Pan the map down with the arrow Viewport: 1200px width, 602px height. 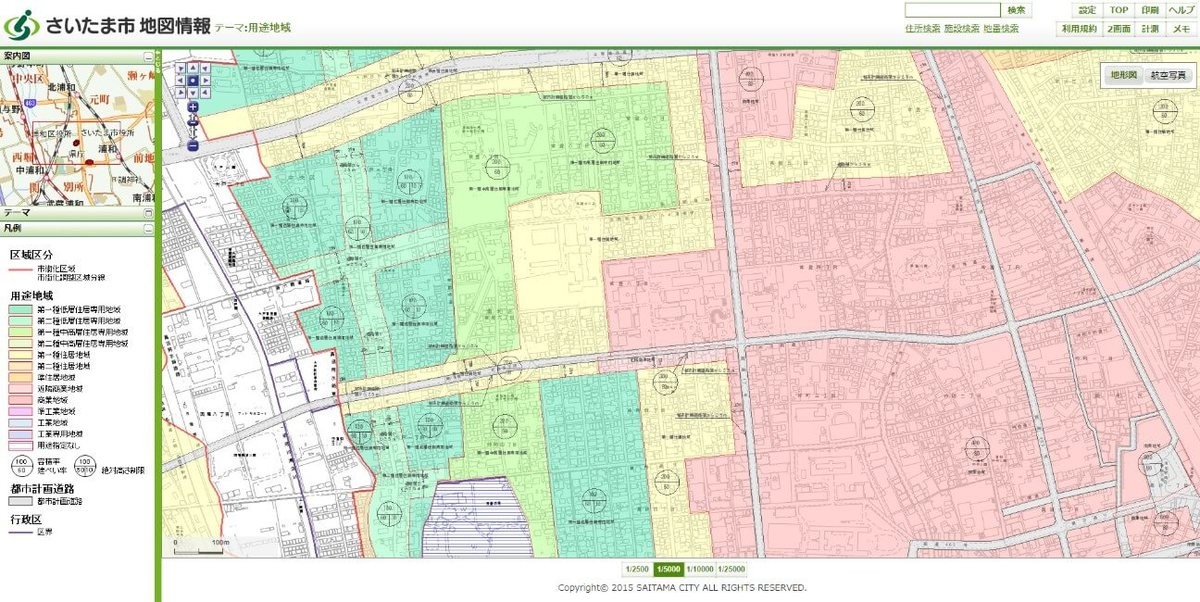tap(193, 91)
